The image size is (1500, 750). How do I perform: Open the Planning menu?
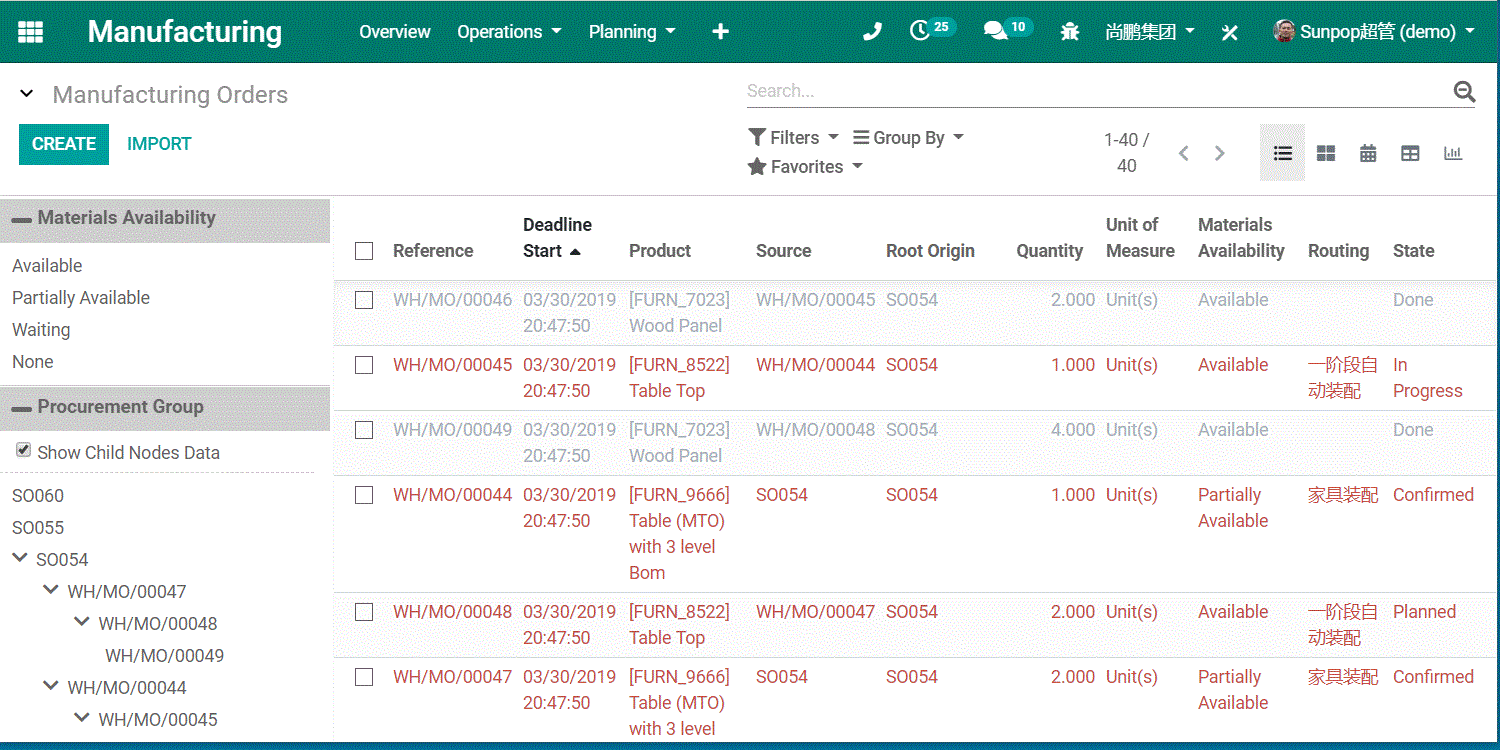[x=632, y=32]
